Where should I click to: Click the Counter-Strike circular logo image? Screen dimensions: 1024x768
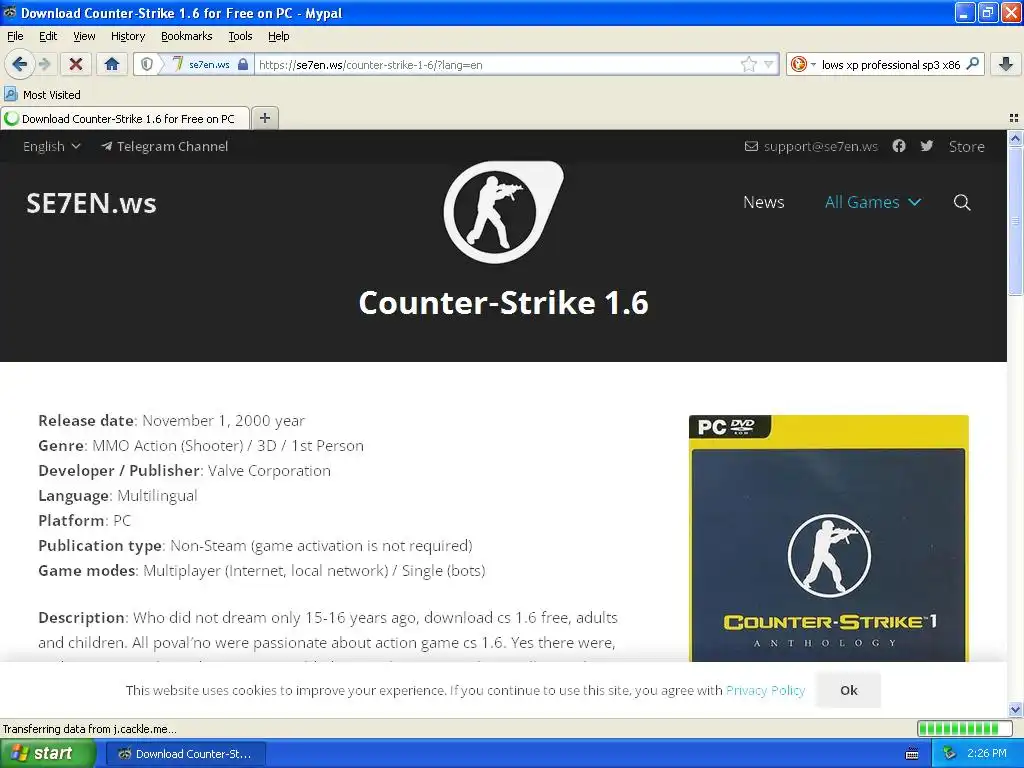pos(503,212)
